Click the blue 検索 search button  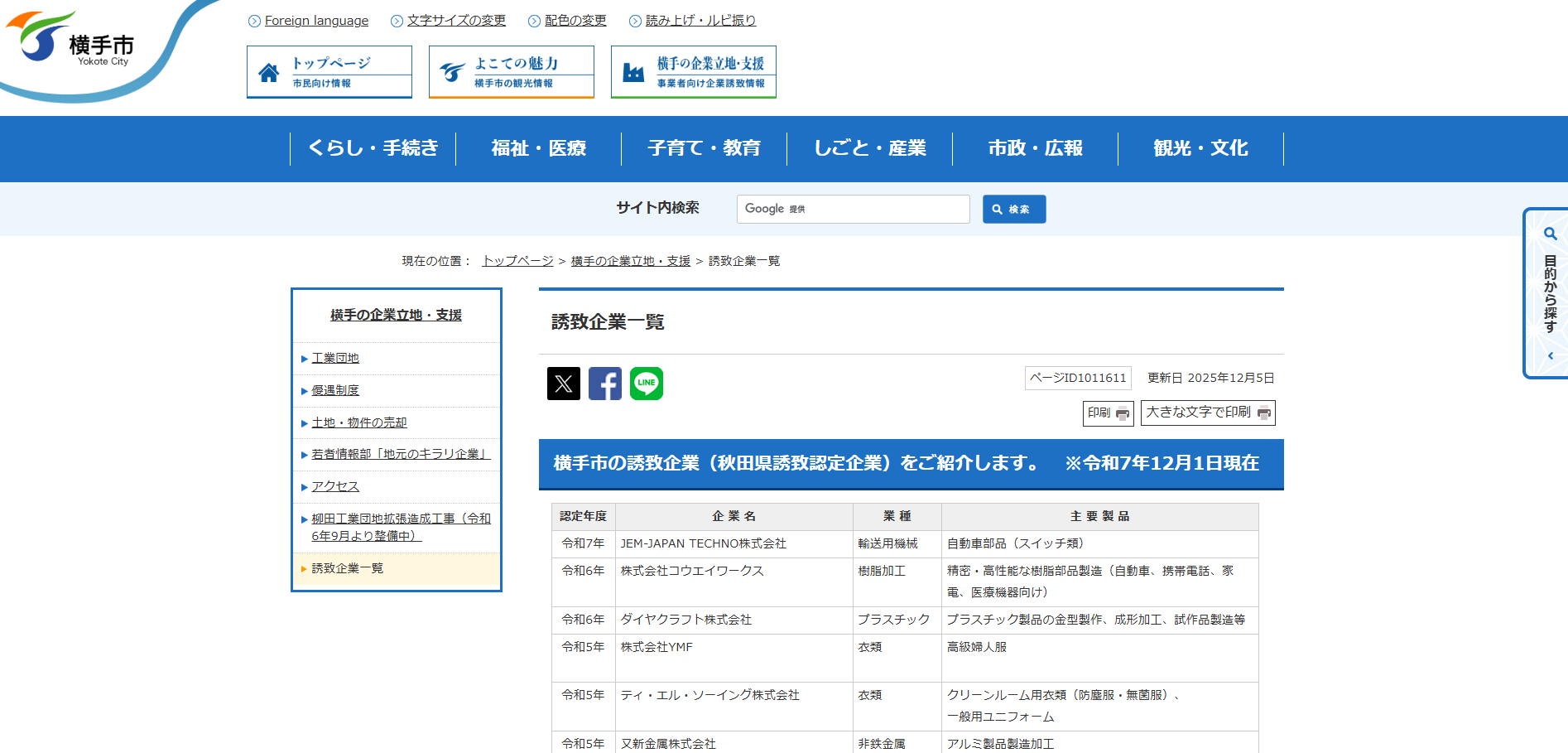1014,210
